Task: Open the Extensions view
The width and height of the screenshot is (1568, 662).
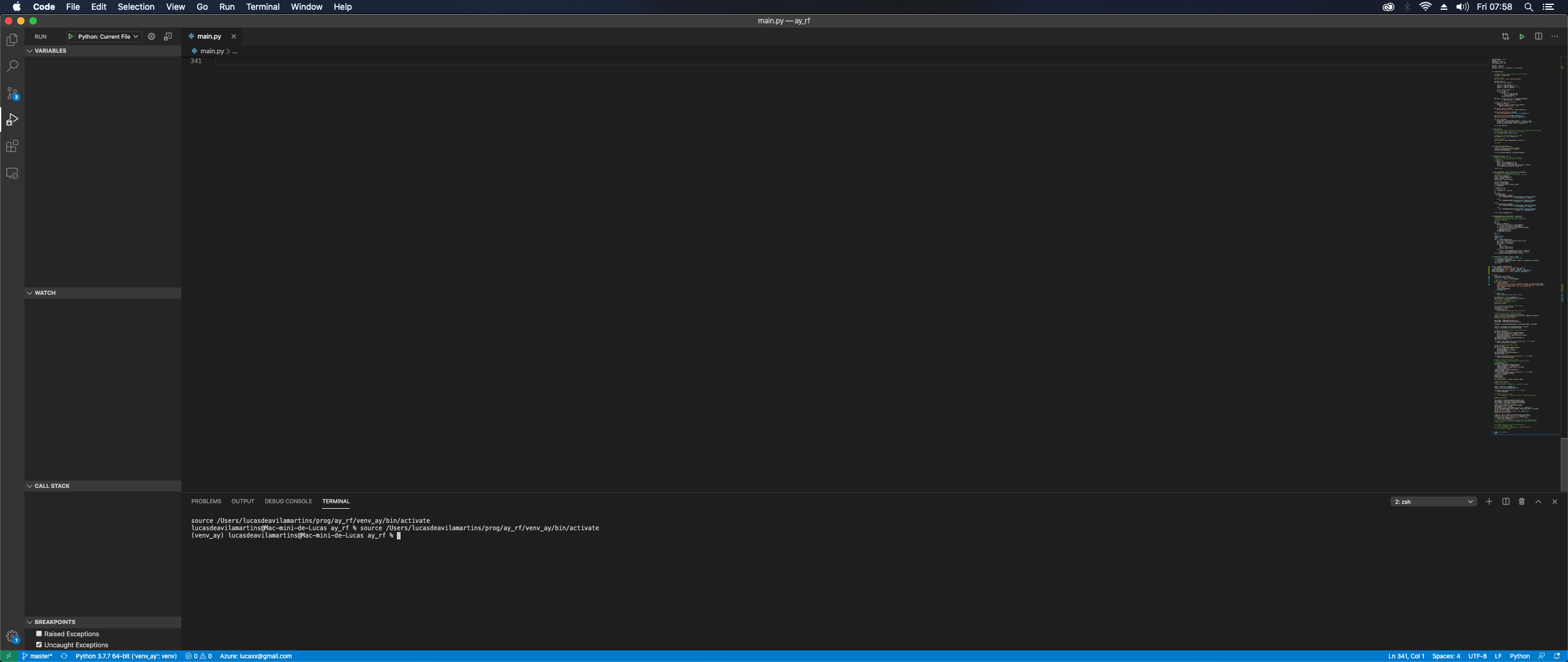Action: tap(12, 146)
